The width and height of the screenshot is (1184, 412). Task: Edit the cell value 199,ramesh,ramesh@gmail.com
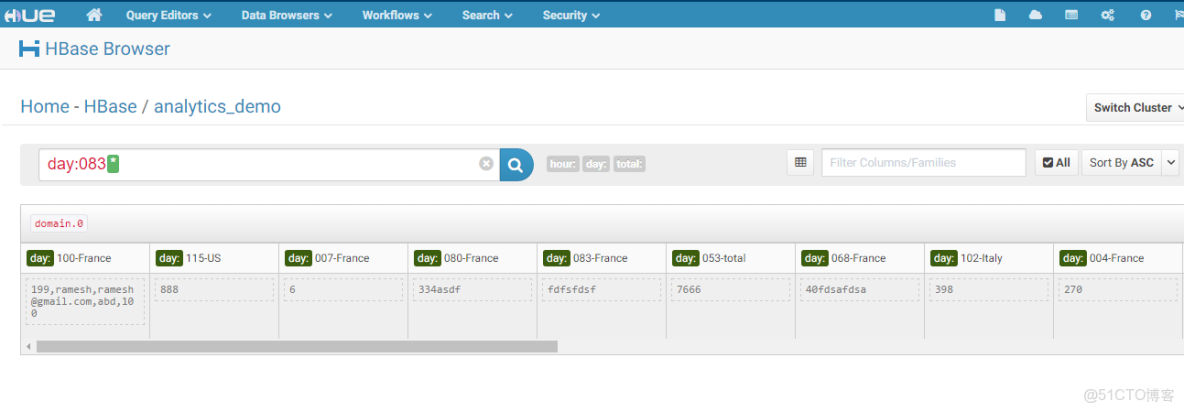[x=85, y=301]
